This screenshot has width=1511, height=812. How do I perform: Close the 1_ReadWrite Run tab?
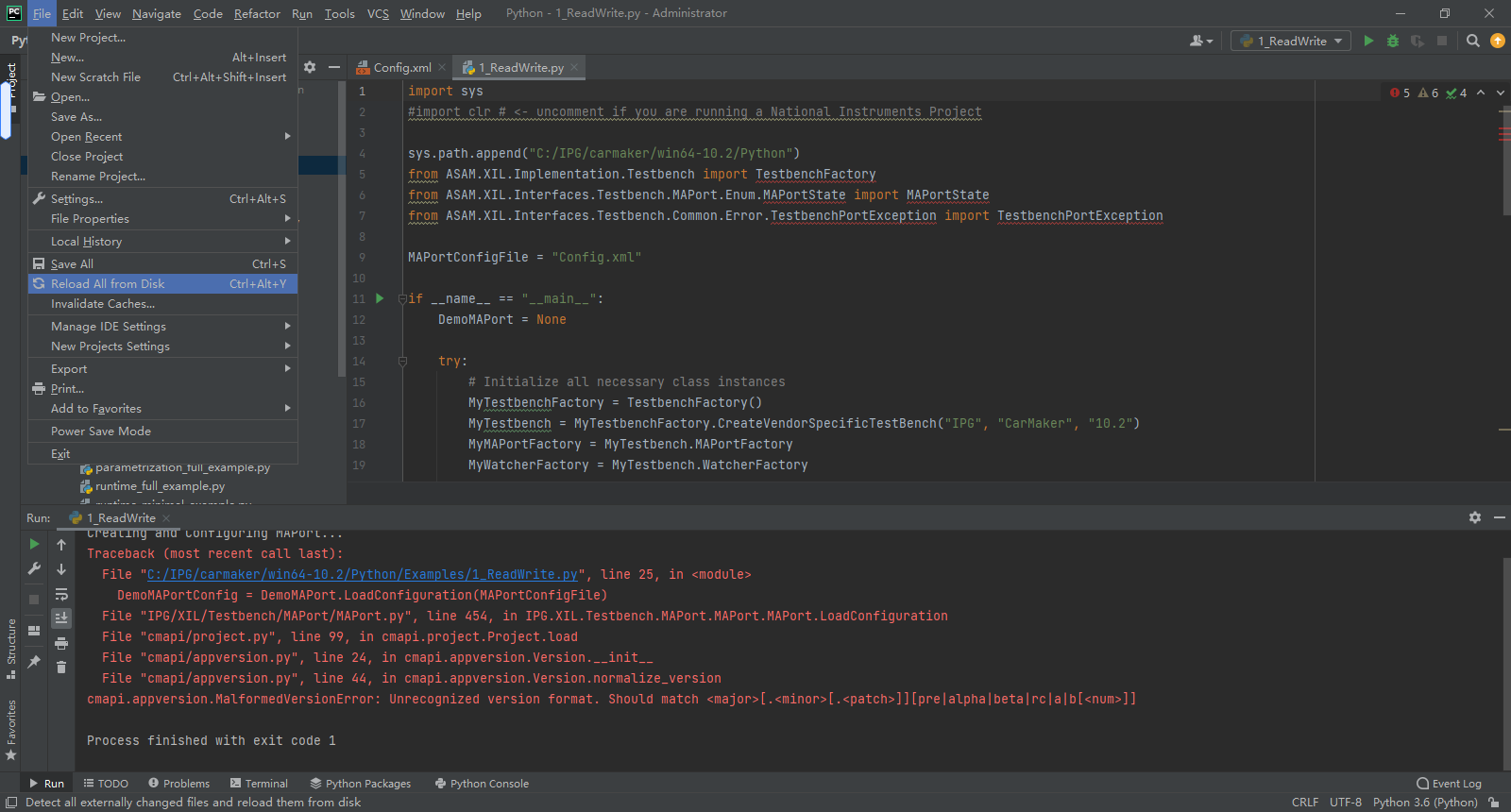click(166, 518)
